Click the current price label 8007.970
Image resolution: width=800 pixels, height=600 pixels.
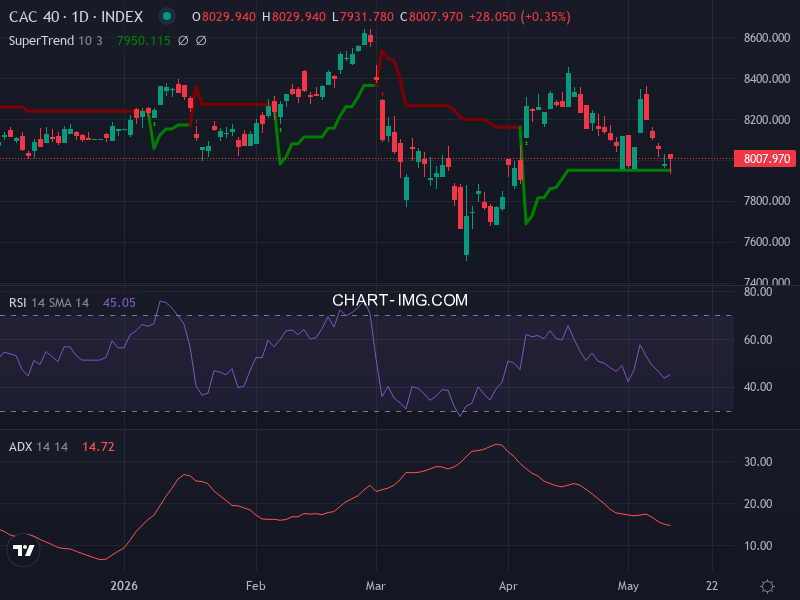coord(765,159)
